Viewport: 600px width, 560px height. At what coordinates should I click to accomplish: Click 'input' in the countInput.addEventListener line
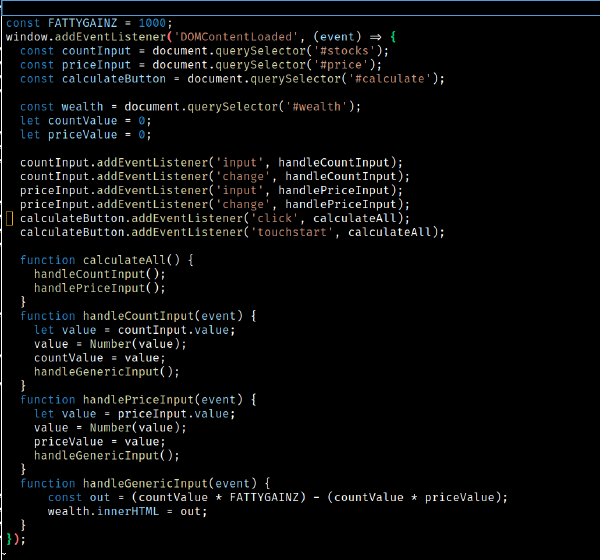tap(240, 162)
